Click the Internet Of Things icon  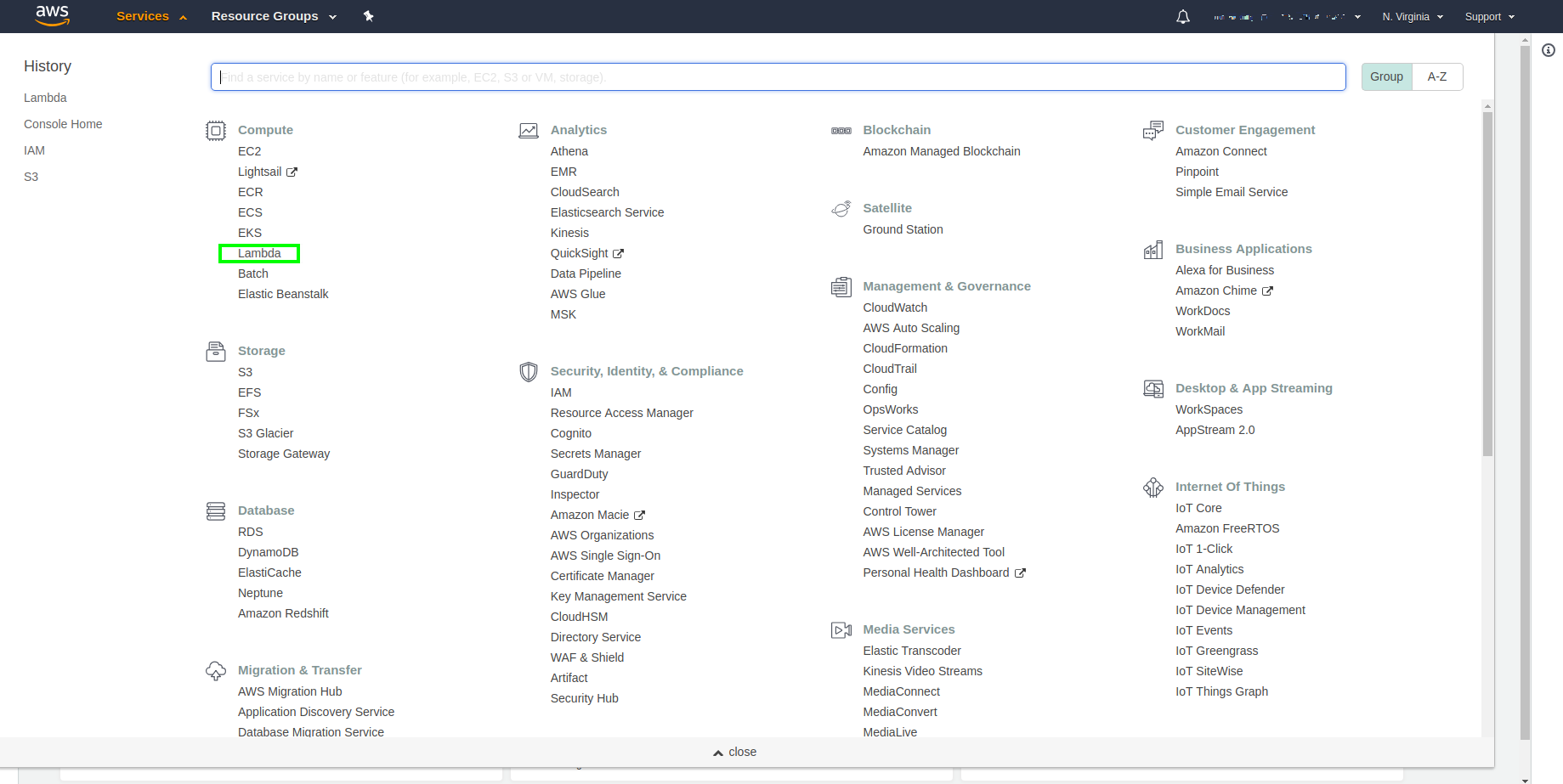(1152, 487)
